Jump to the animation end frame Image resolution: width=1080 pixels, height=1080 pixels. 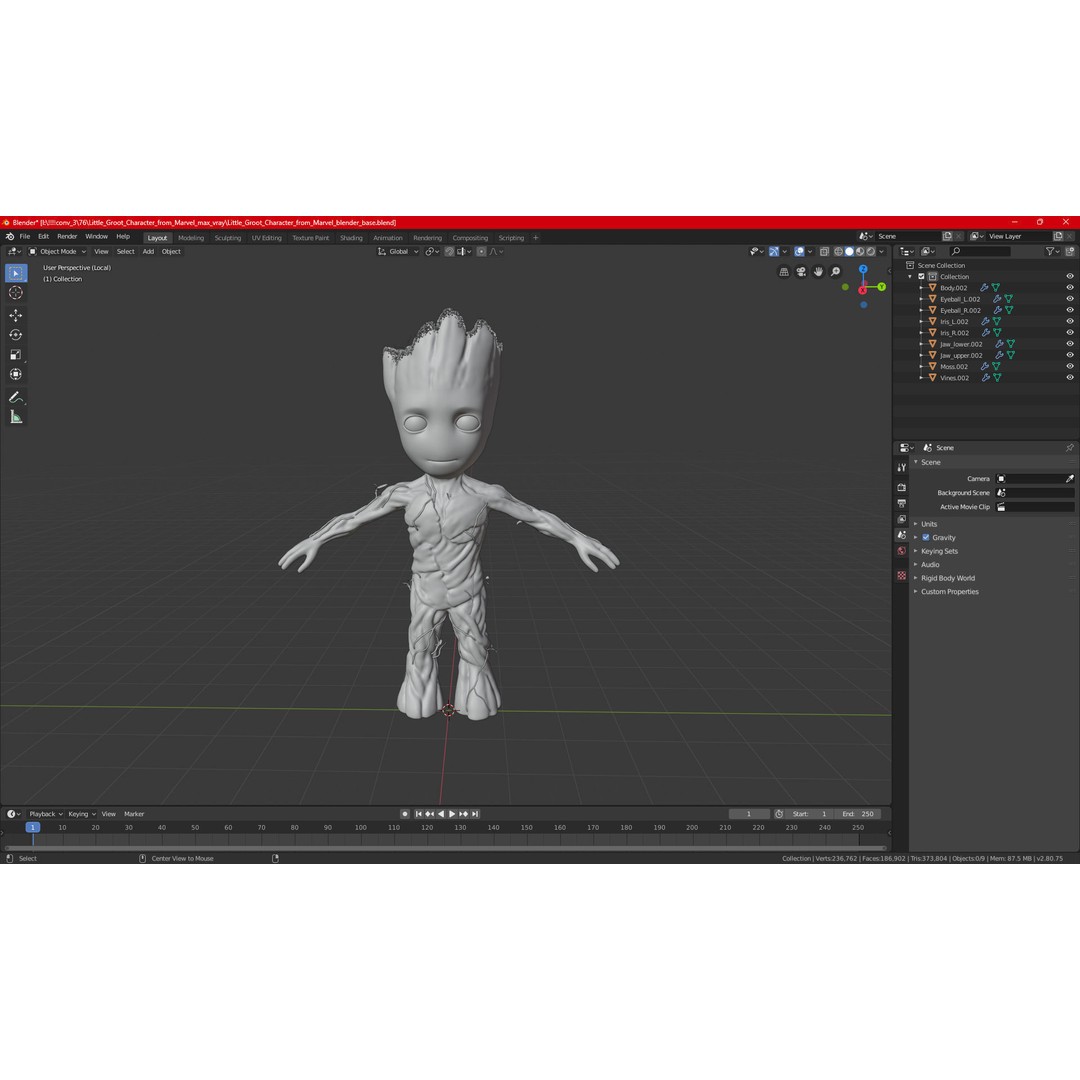coord(475,814)
